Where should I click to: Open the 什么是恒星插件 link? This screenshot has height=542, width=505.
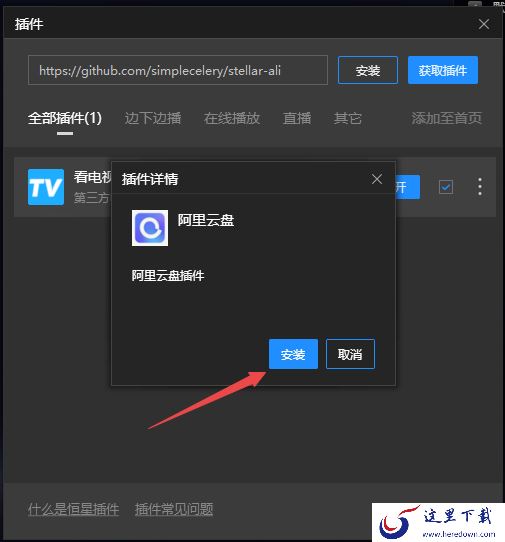[73, 510]
